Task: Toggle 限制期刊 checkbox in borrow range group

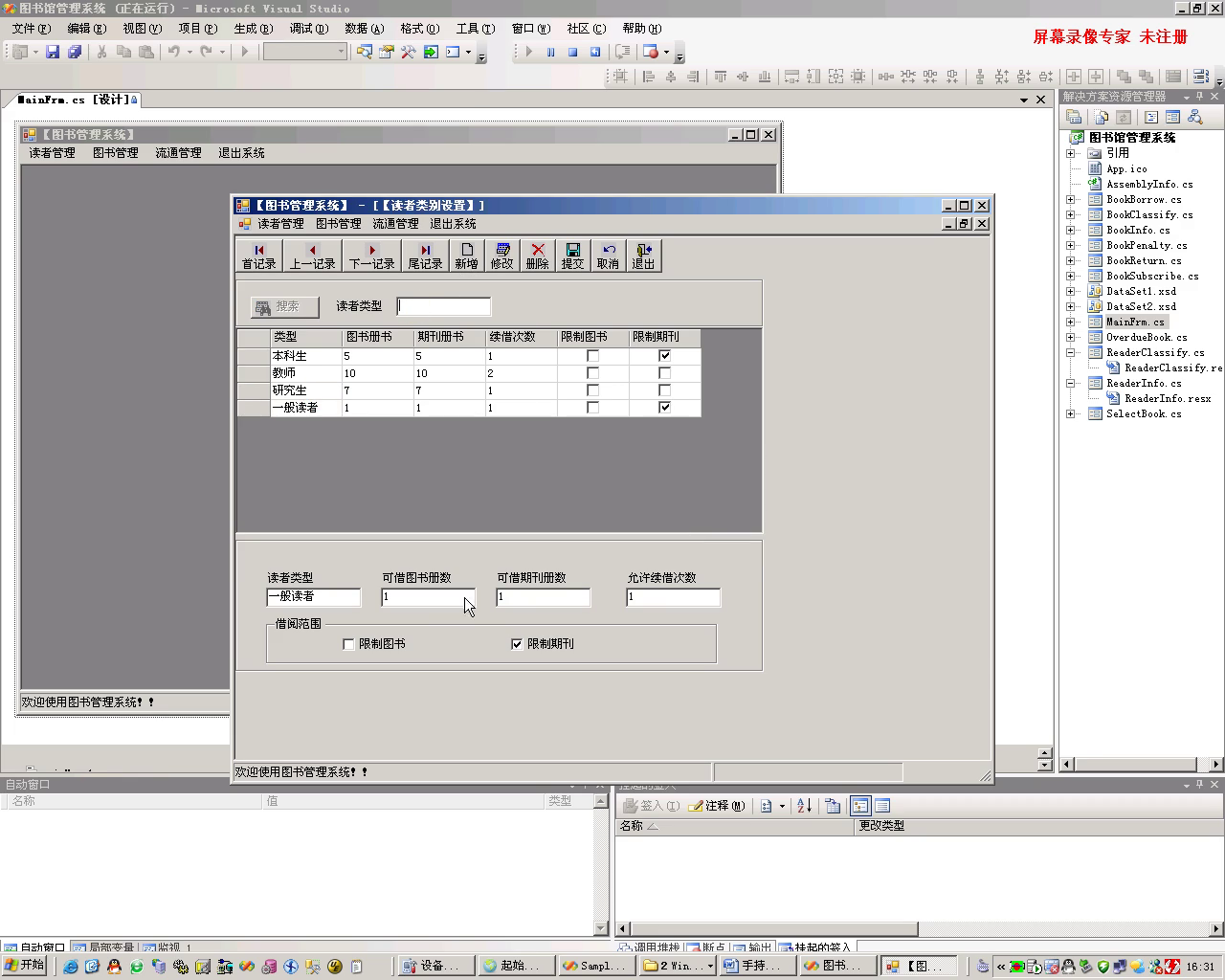Action: (517, 644)
